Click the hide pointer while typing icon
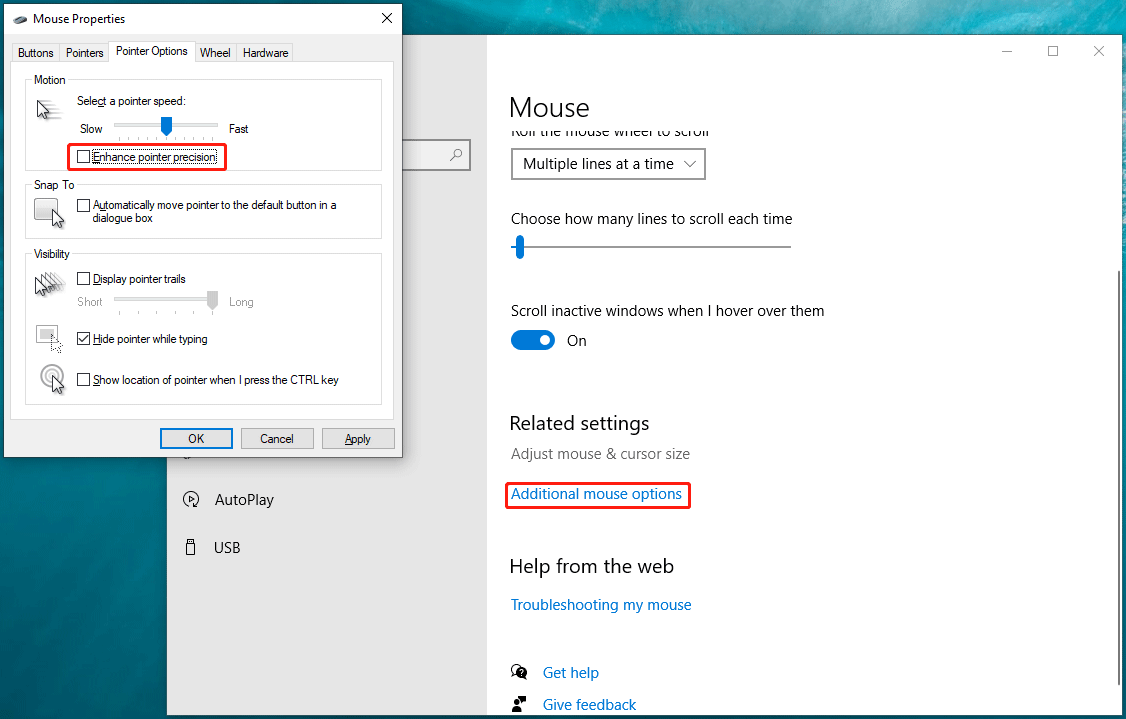The height and width of the screenshot is (719, 1126). pos(47,337)
